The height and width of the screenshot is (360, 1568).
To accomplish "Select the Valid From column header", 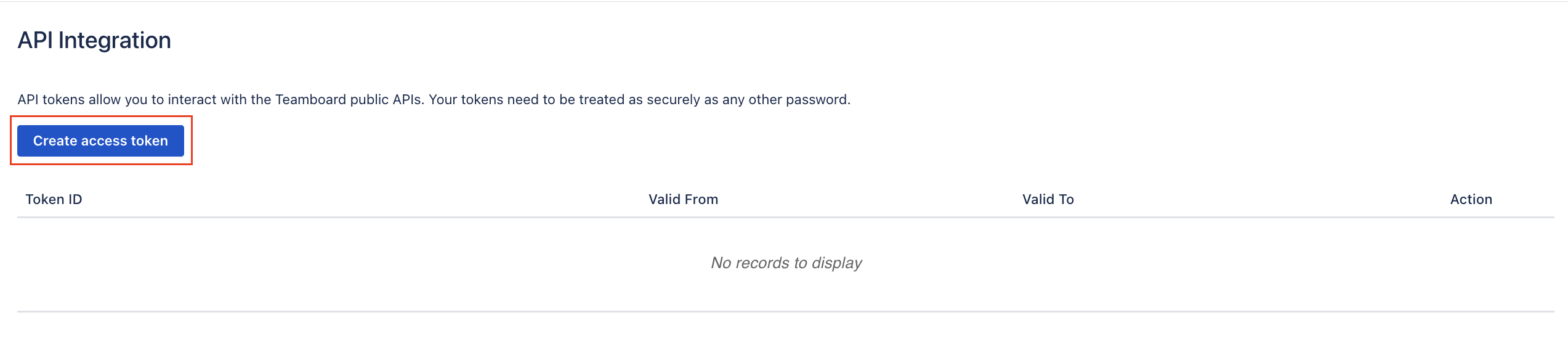I will tap(683, 200).
